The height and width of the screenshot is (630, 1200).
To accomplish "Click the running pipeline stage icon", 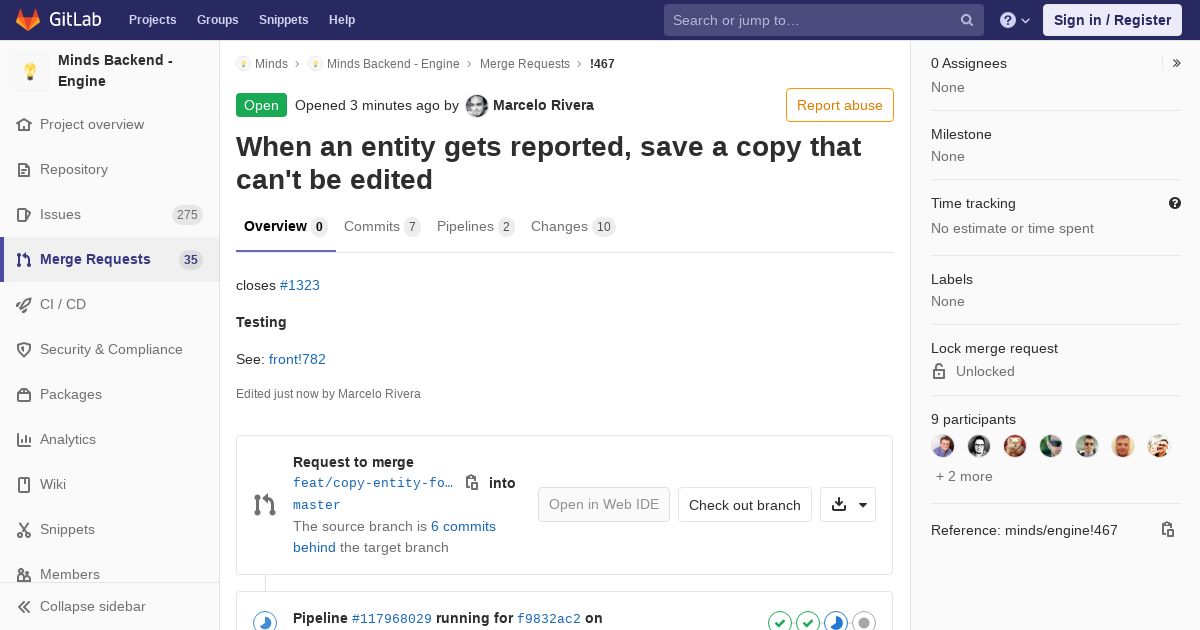I will pos(836,622).
